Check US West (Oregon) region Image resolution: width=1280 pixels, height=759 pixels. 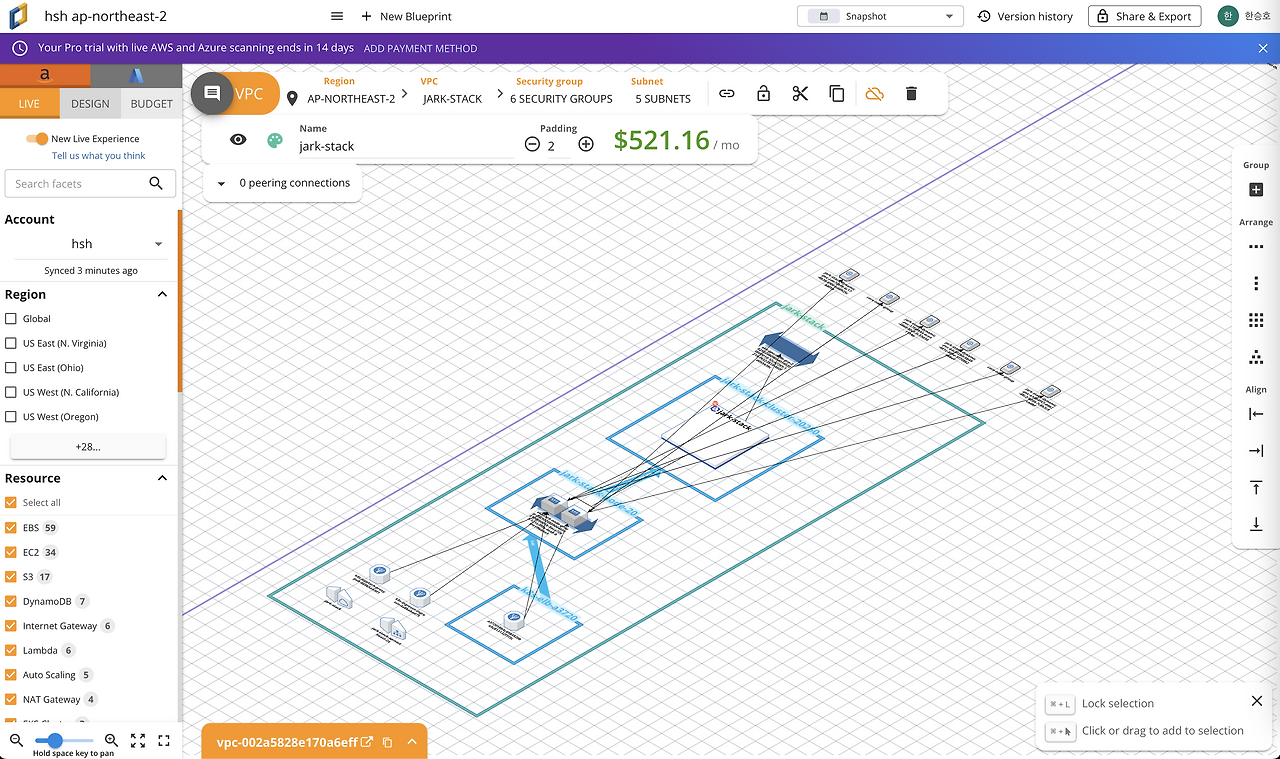click(x=11, y=417)
